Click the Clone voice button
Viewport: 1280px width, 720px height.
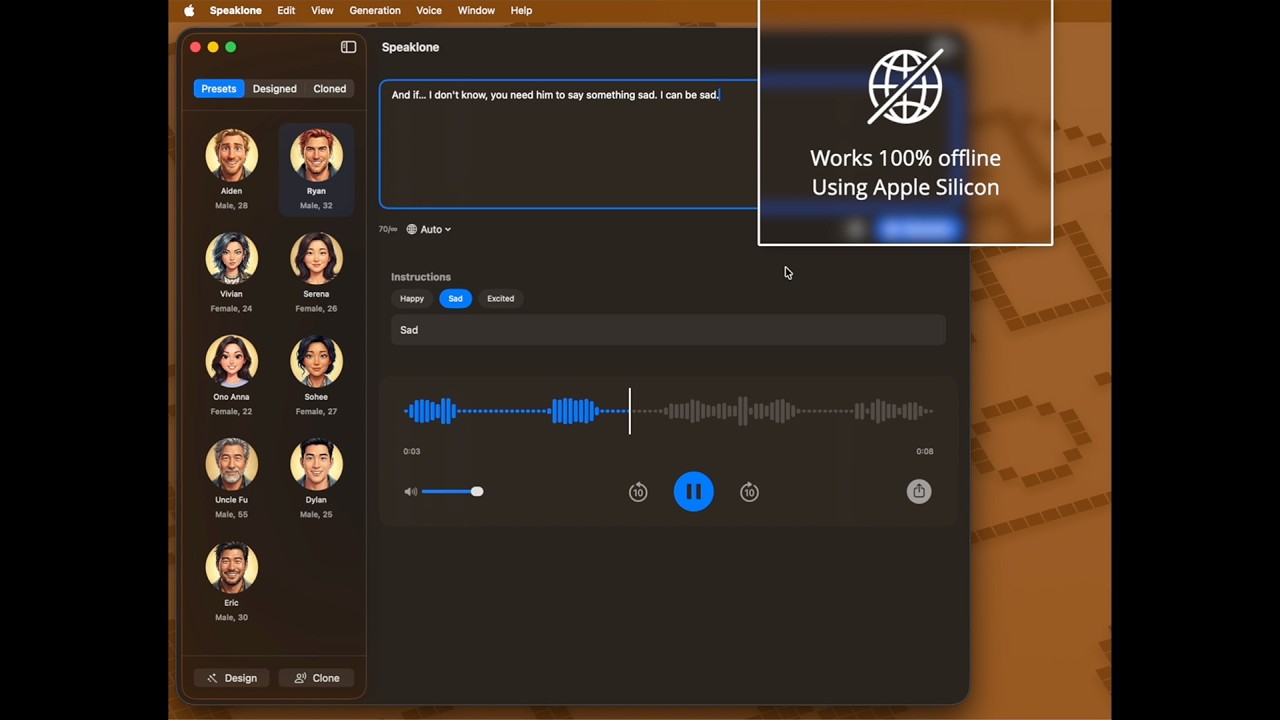click(x=317, y=678)
